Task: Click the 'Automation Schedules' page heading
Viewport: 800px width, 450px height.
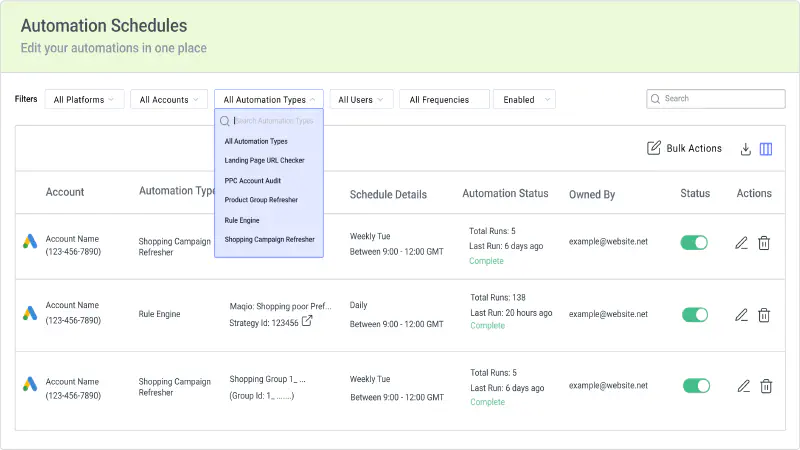Action: pyautogui.click(x=104, y=26)
